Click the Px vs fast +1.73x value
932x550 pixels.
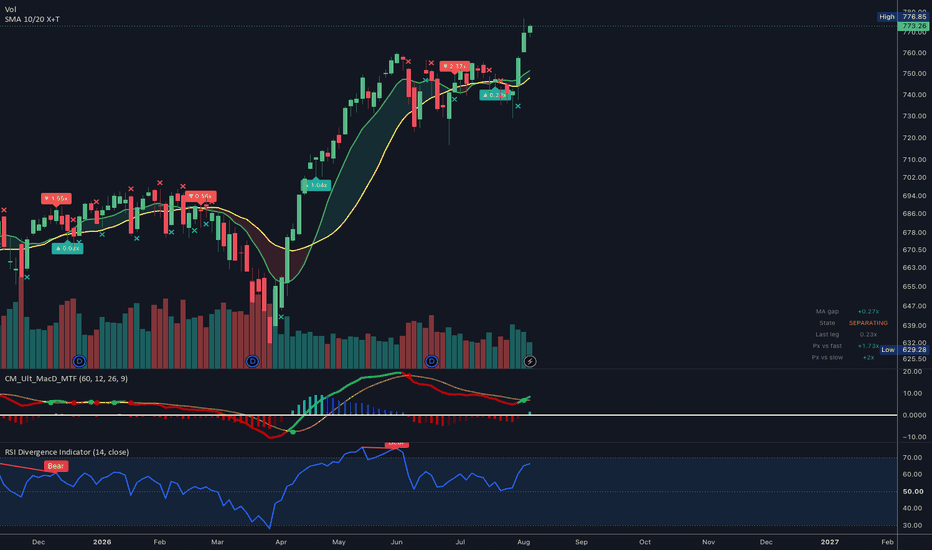tap(868, 346)
